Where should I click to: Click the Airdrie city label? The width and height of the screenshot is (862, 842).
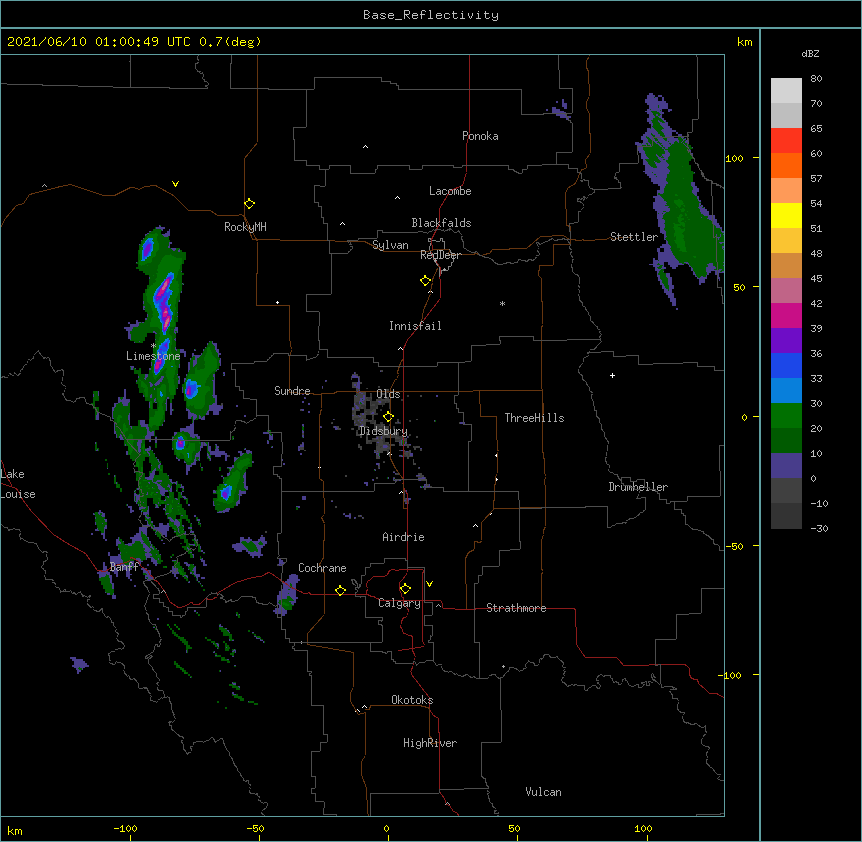(403, 537)
